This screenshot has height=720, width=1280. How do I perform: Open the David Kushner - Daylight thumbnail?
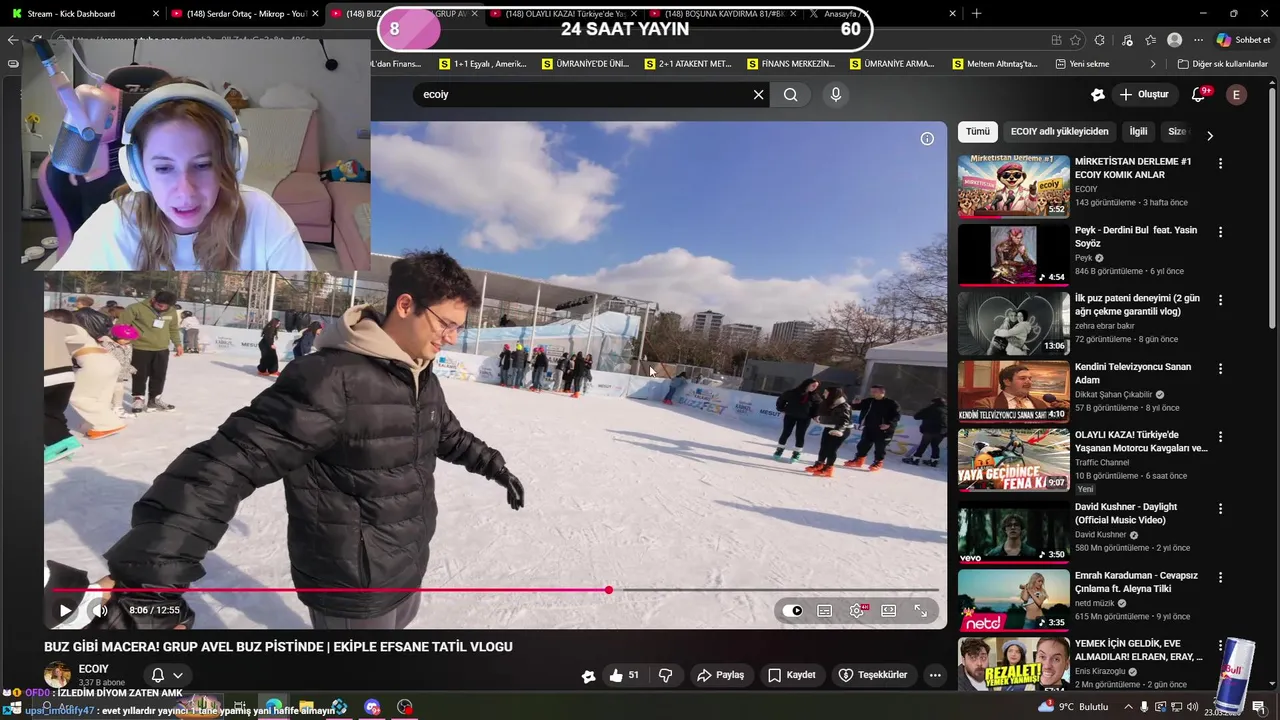point(1013,531)
